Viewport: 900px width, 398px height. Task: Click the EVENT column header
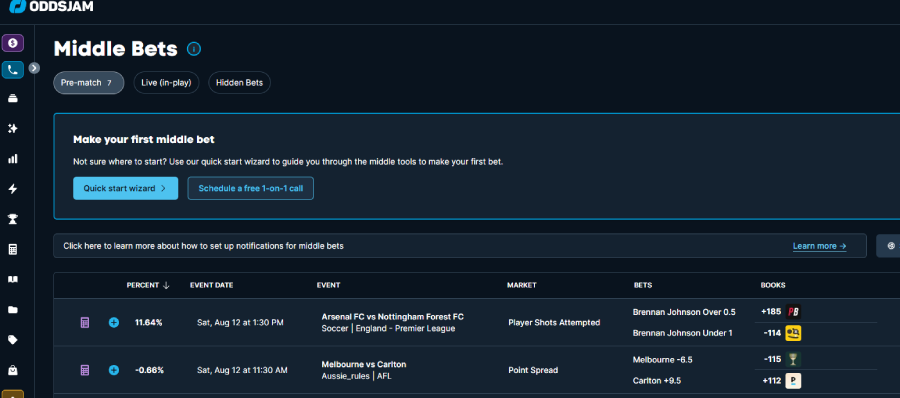(328, 285)
